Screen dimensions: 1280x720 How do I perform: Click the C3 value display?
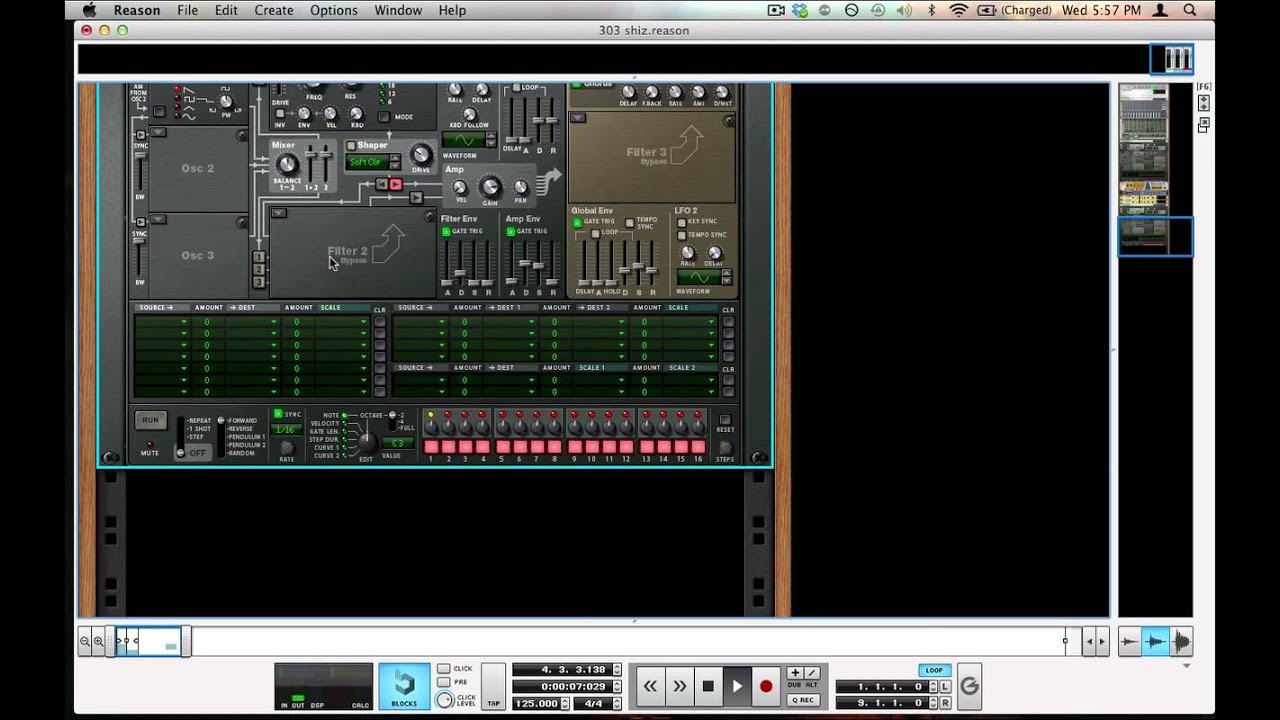pos(397,443)
